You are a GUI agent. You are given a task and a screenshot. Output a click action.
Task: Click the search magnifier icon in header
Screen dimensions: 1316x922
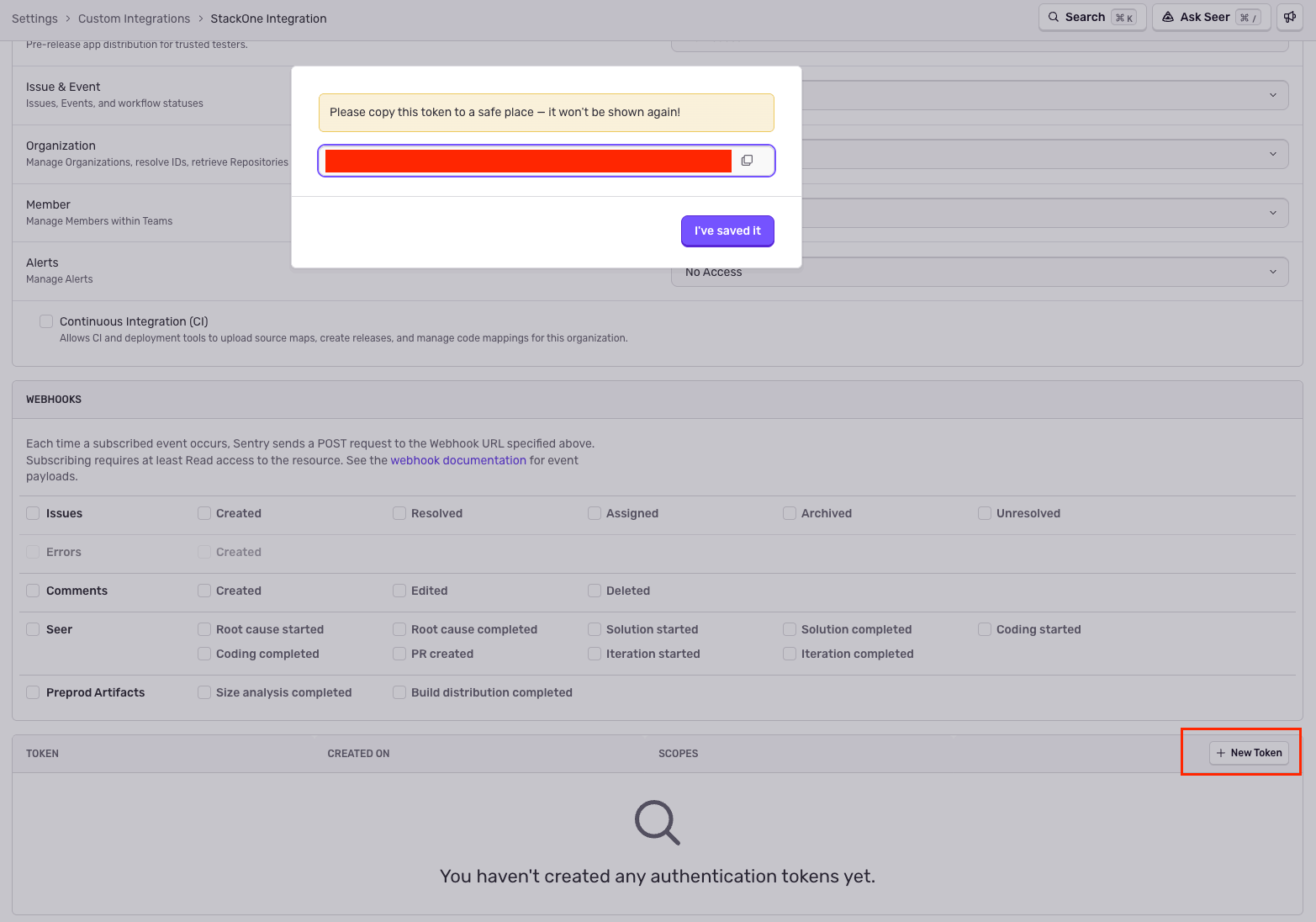pos(1054,17)
